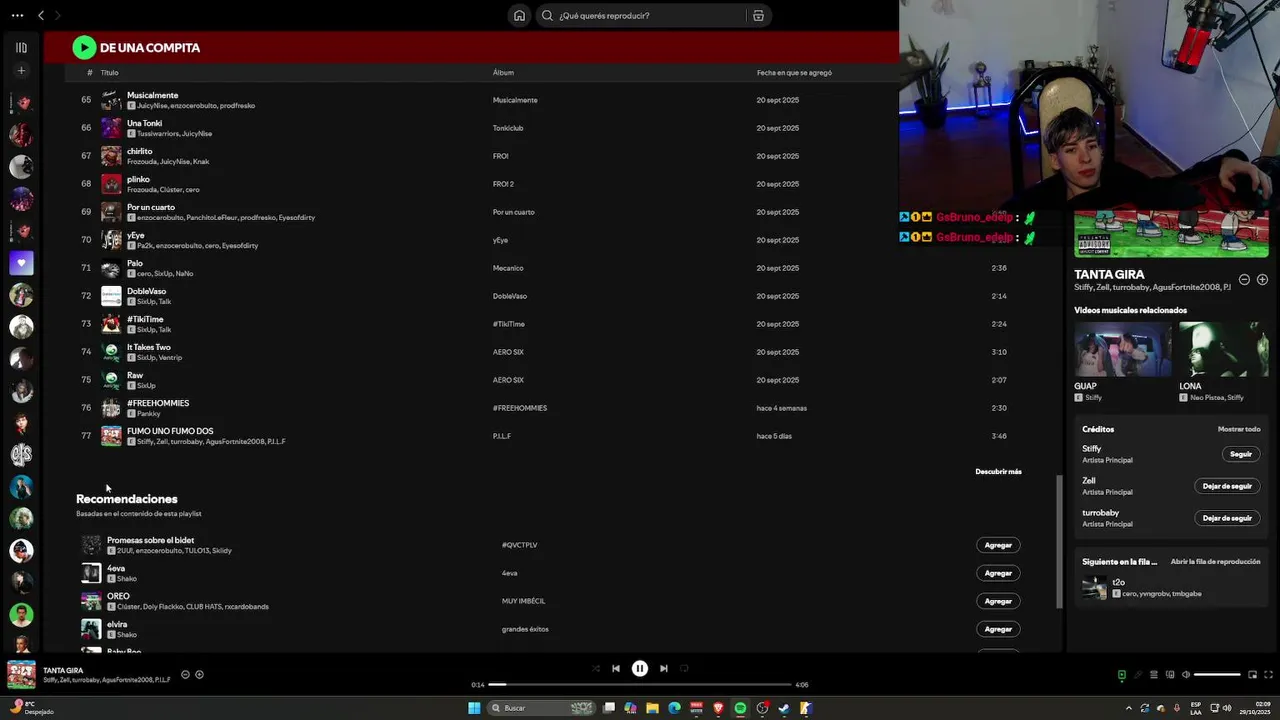Adjust the volume slider

coord(1217,674)
